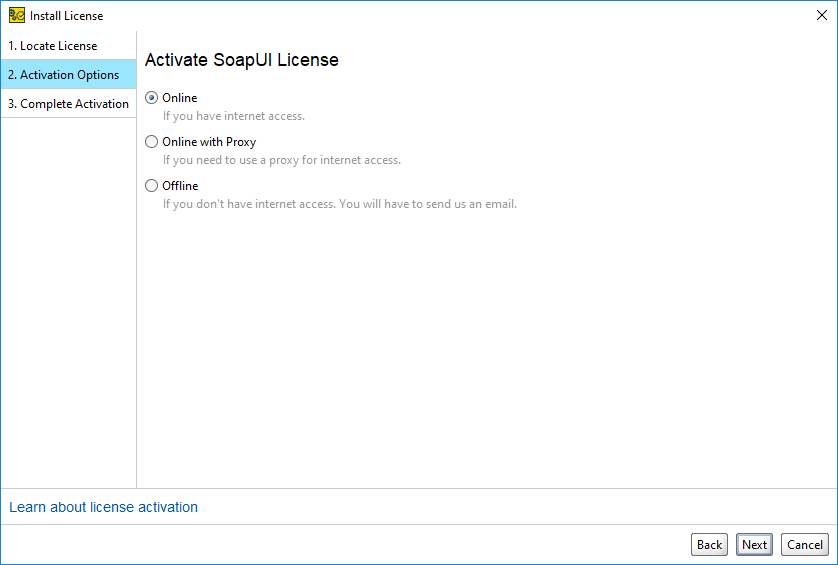The image size is (838, 565).
Task: Cancel the license installation
Action: point(805,545)
